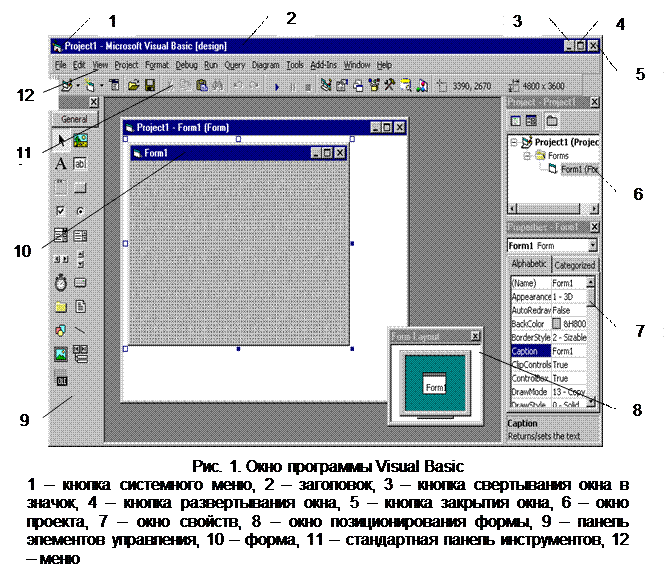Screen dimensions: 665x578
Task: Start the program with the Run arrow
Action: 277,87
